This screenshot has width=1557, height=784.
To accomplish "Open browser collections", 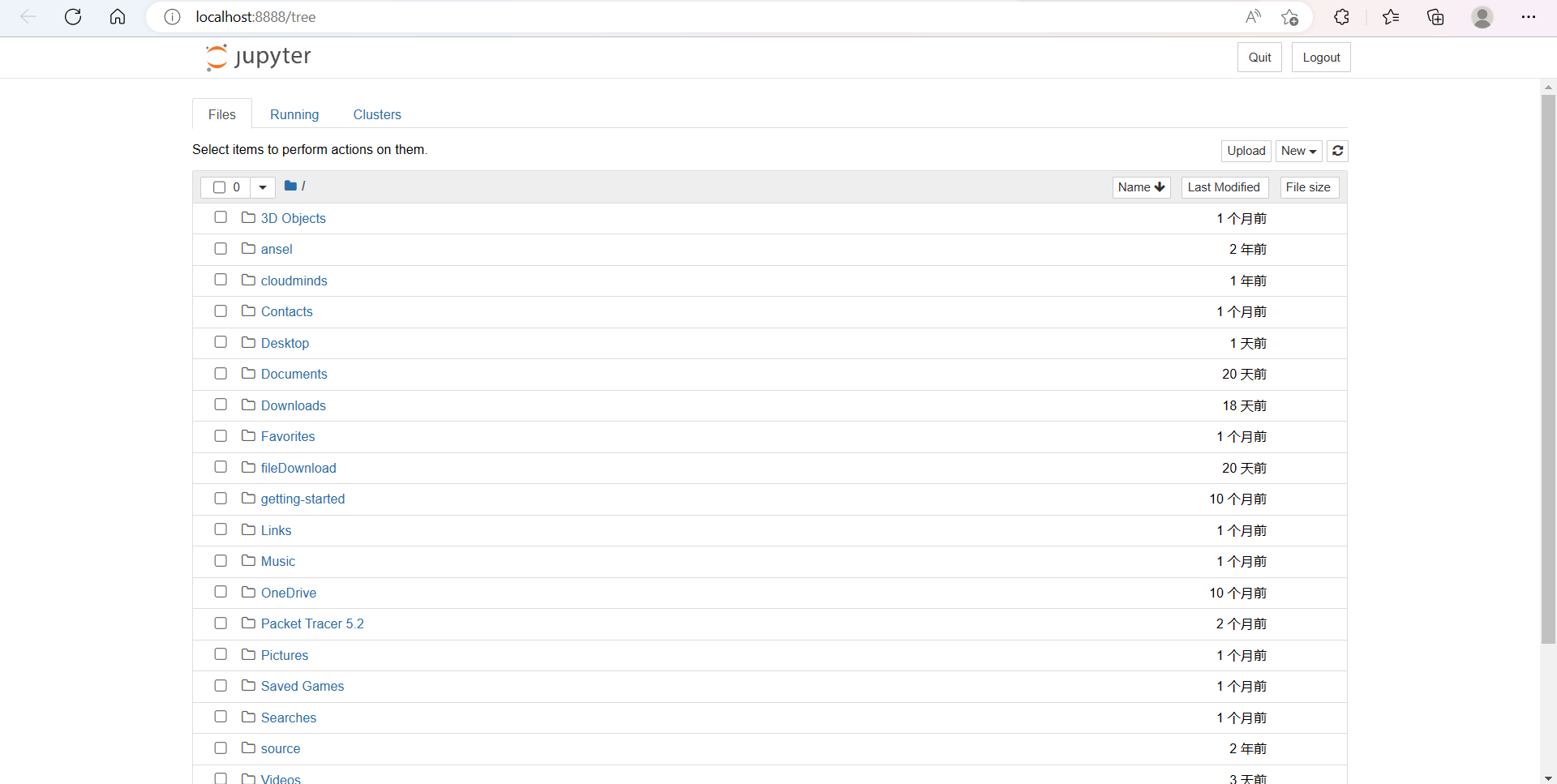I will 1435,17.
